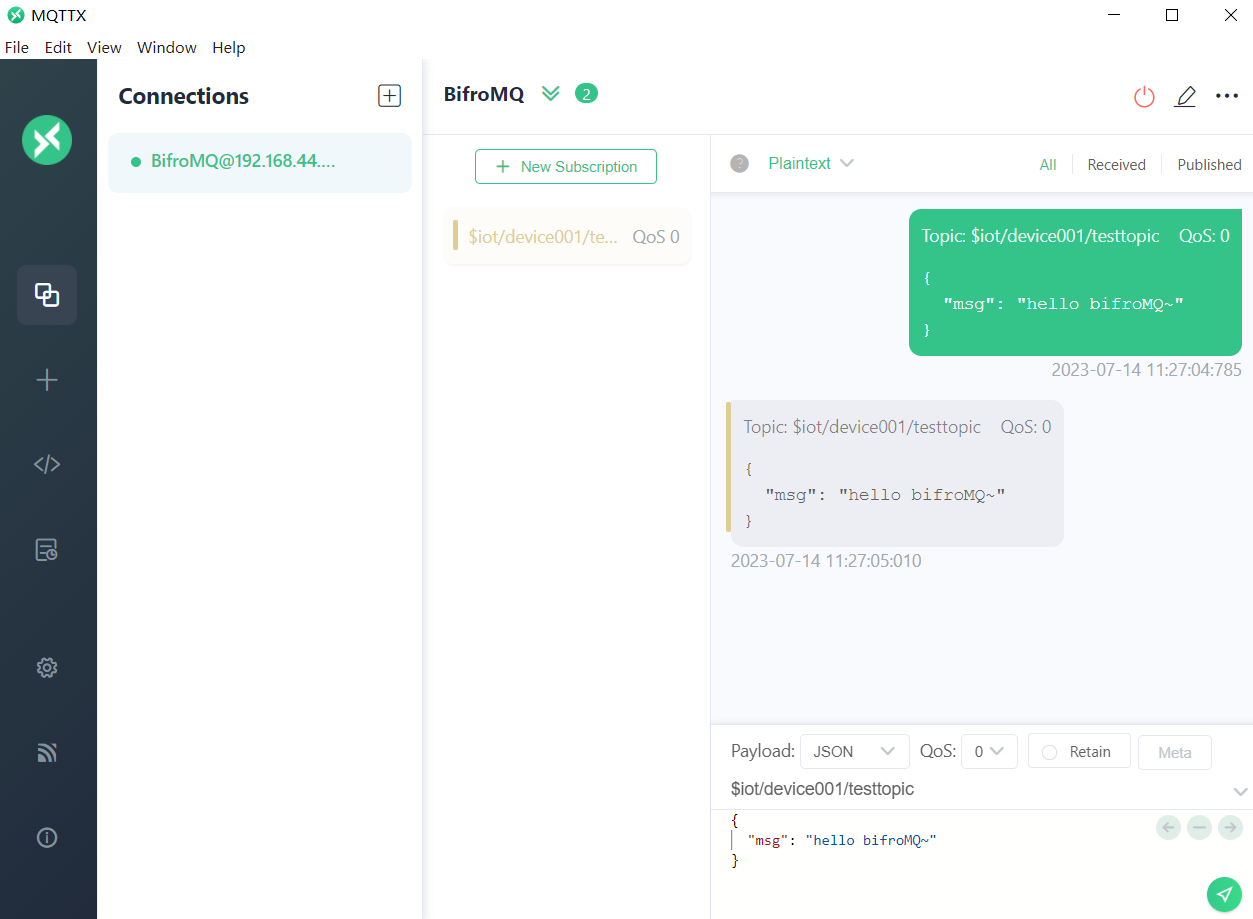1253x919 pixels.
Task: Click the timestamp 2023-07-14 11:27:04:785
Action: click(1146, 370)
